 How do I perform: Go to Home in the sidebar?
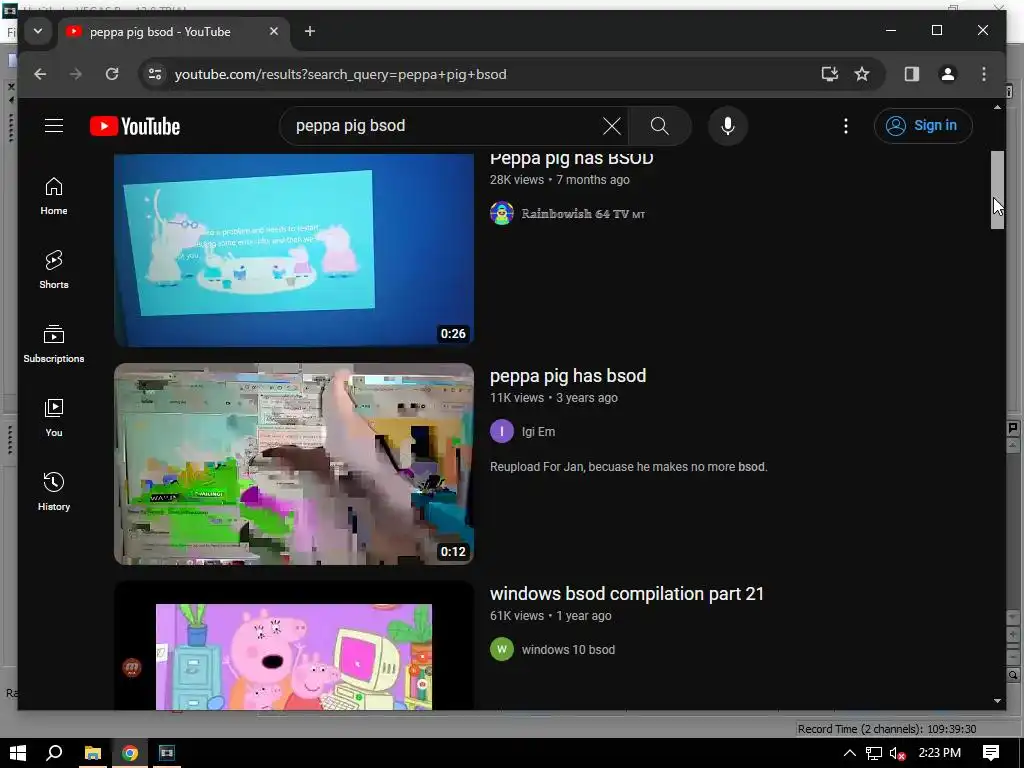click(54, 196)
